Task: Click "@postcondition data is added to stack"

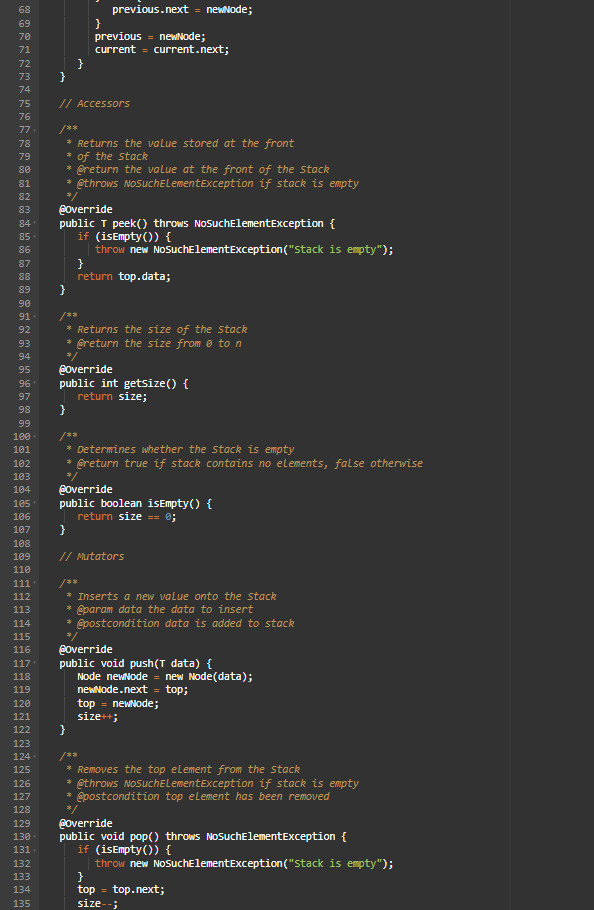Action: [186, 623]
